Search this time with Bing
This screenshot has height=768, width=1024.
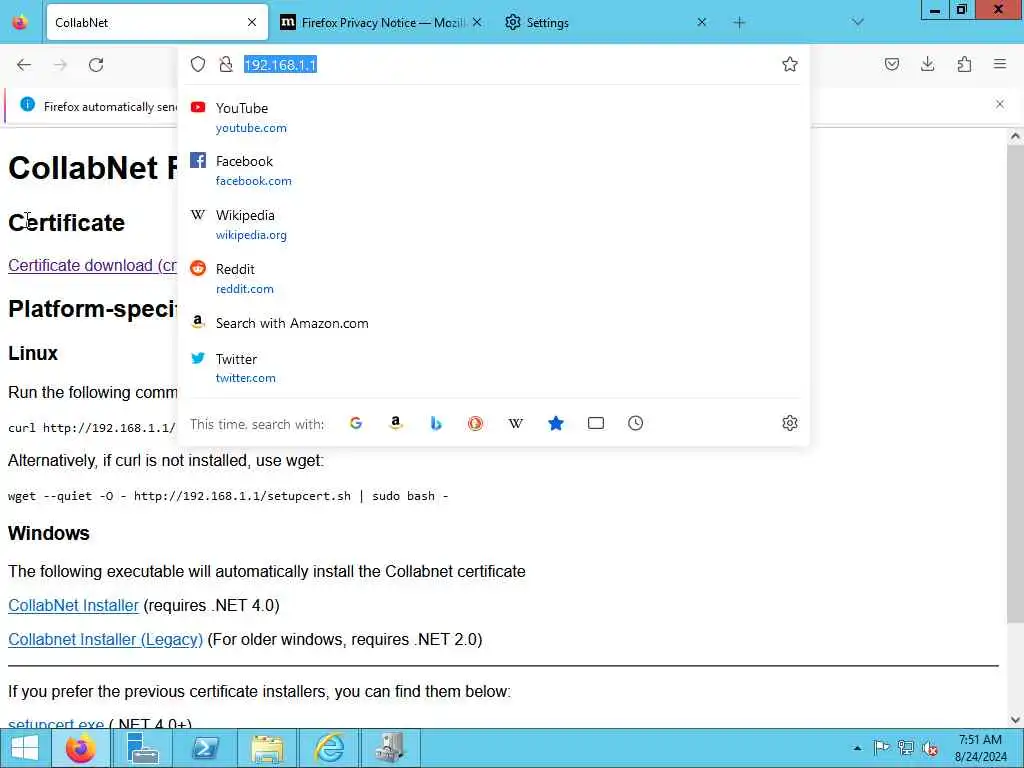click(436, 423)
